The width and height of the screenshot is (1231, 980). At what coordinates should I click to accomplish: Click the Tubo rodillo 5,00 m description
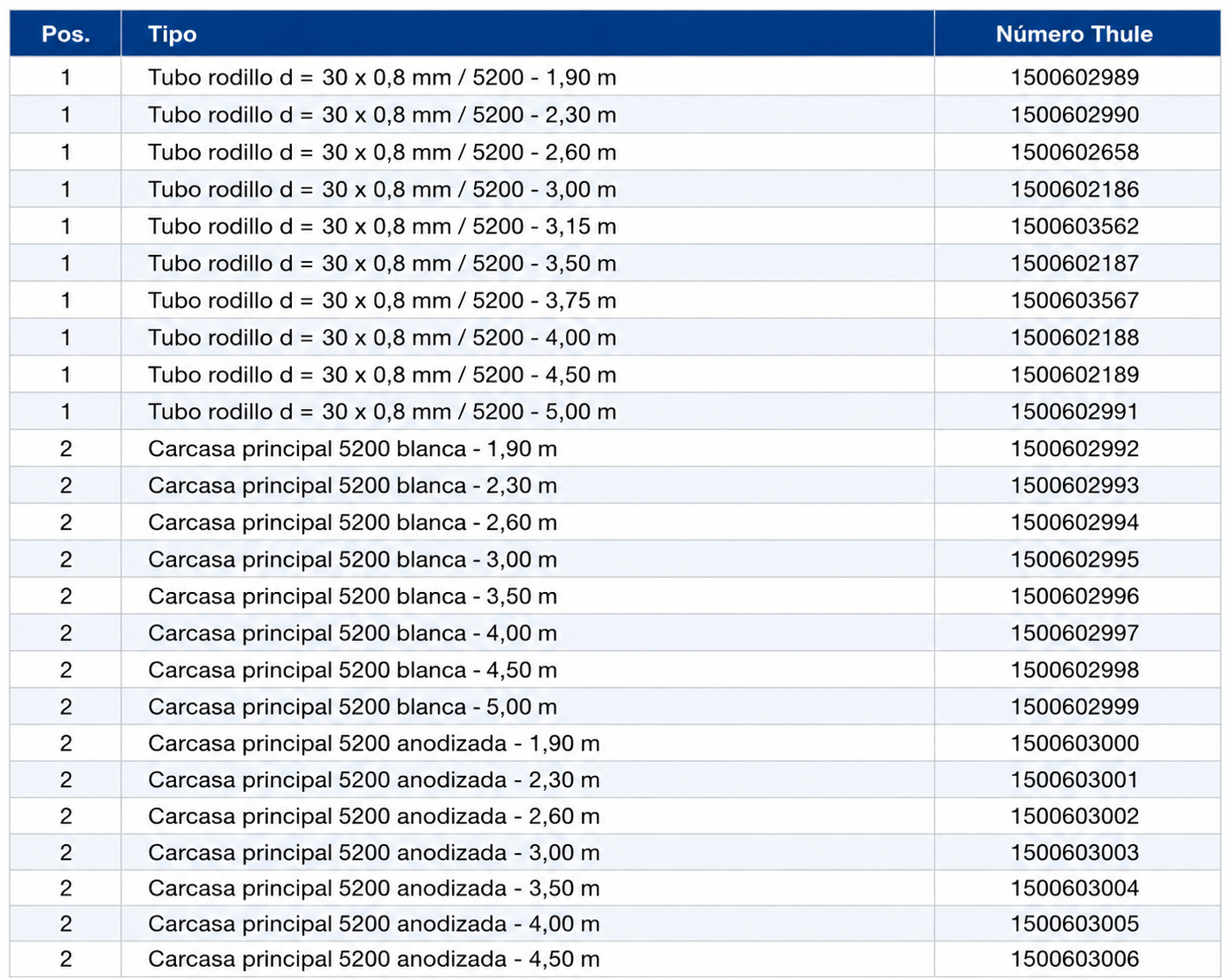[x=382, y=412]
